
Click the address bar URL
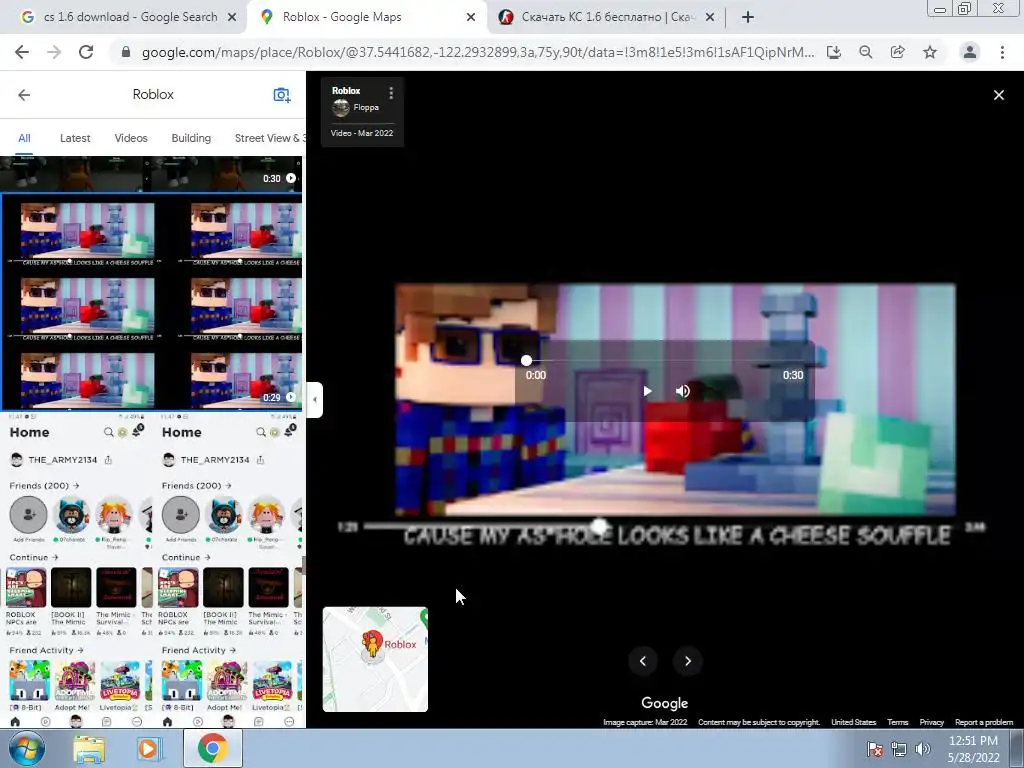(478, 52)
